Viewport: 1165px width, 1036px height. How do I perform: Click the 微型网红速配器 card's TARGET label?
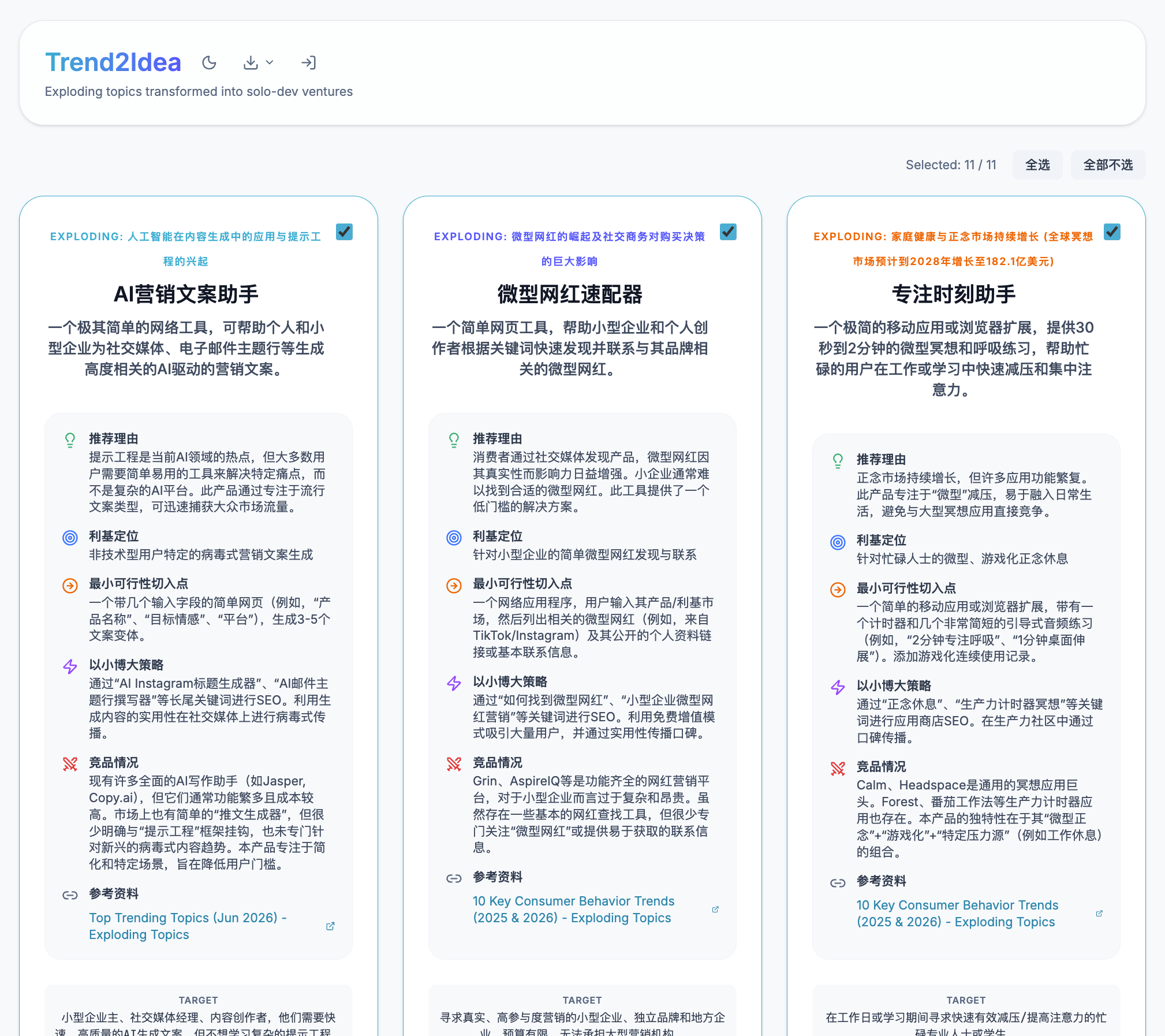(582, 1000)
